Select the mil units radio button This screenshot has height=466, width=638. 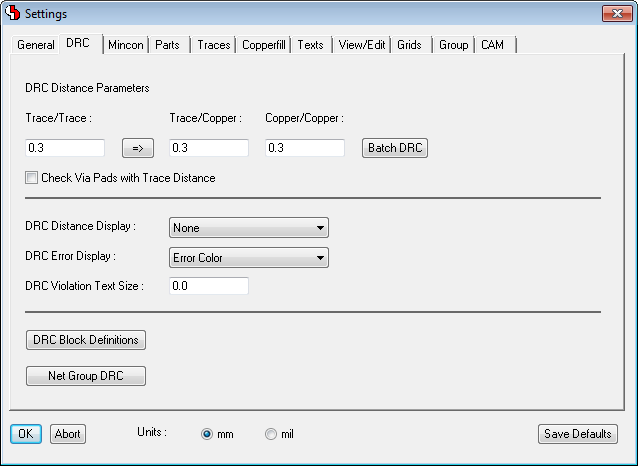point(271,434)
